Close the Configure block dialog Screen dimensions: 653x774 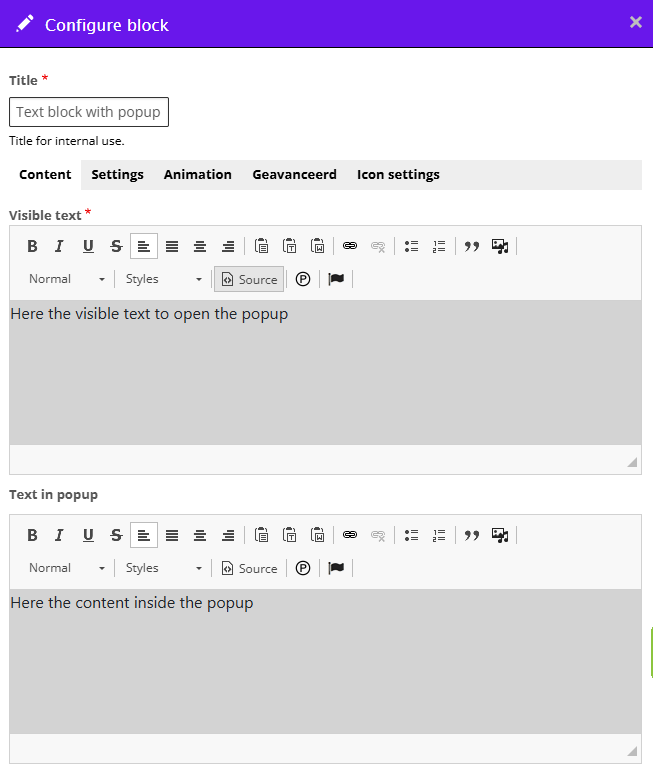click(636, 22)
